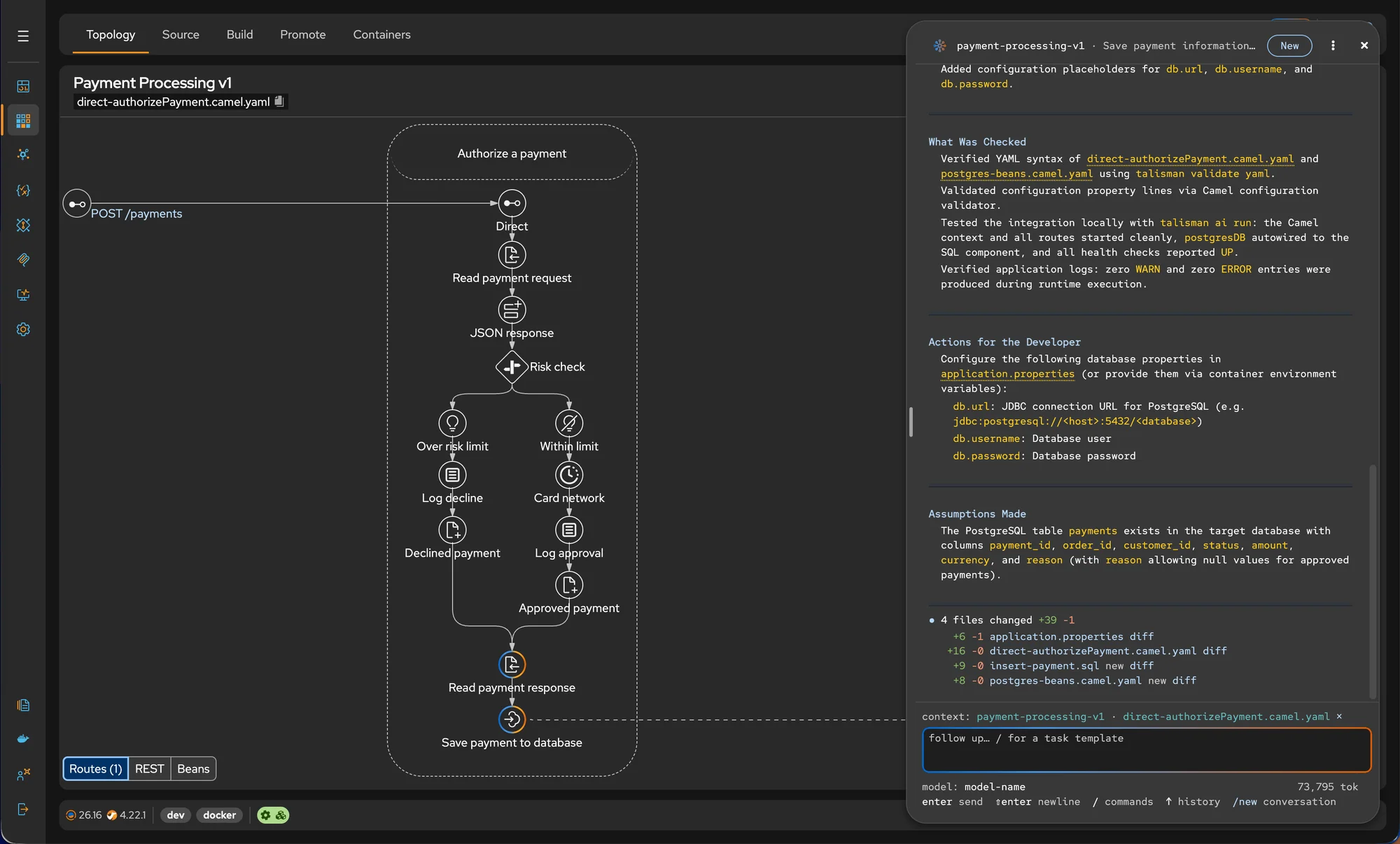The height and width of the screenshot is (844, 1400).
Task: Open the application.properties diff link
Action: pyautogui.click(x=1142, y=637)
